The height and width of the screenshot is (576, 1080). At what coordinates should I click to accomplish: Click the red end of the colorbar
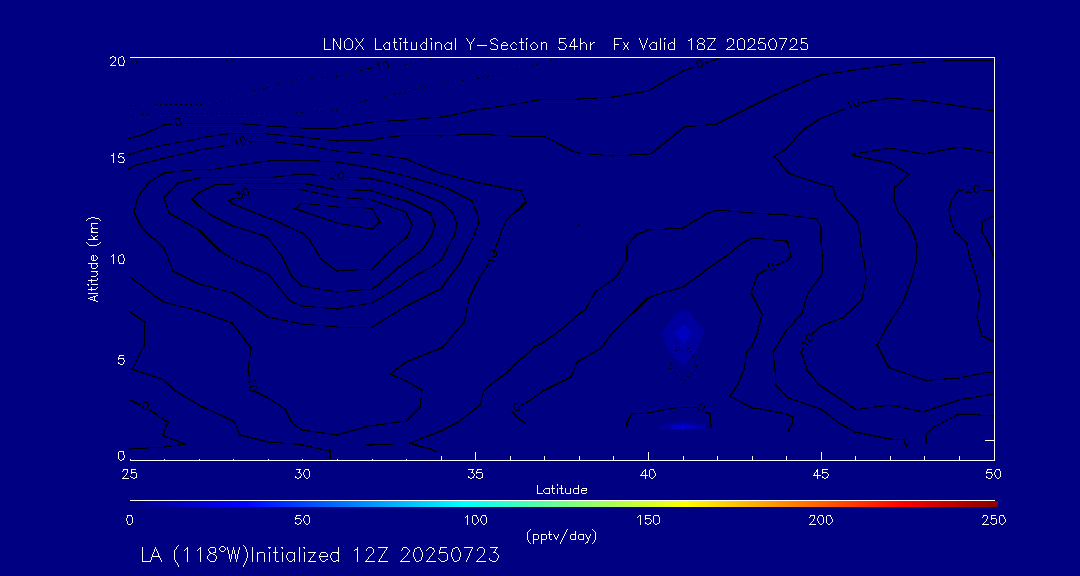[x=985, y=502]
